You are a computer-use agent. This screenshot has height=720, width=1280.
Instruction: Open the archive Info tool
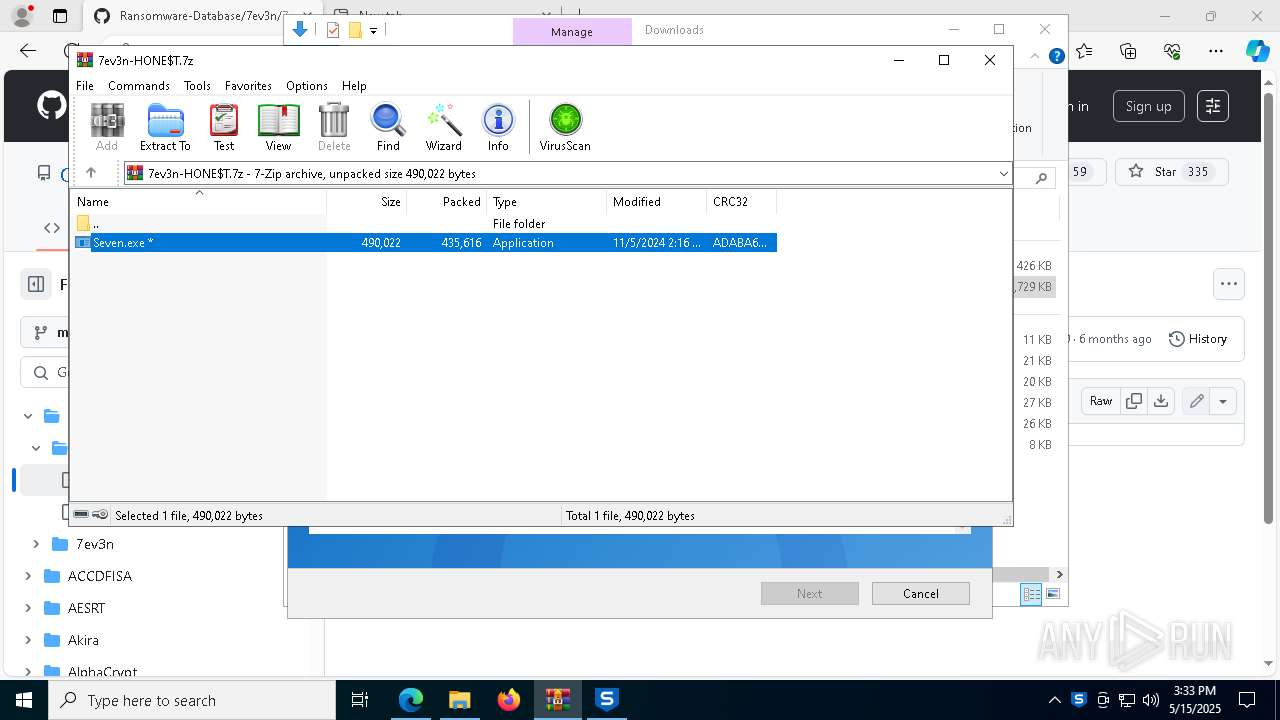[x=498, y=127]
